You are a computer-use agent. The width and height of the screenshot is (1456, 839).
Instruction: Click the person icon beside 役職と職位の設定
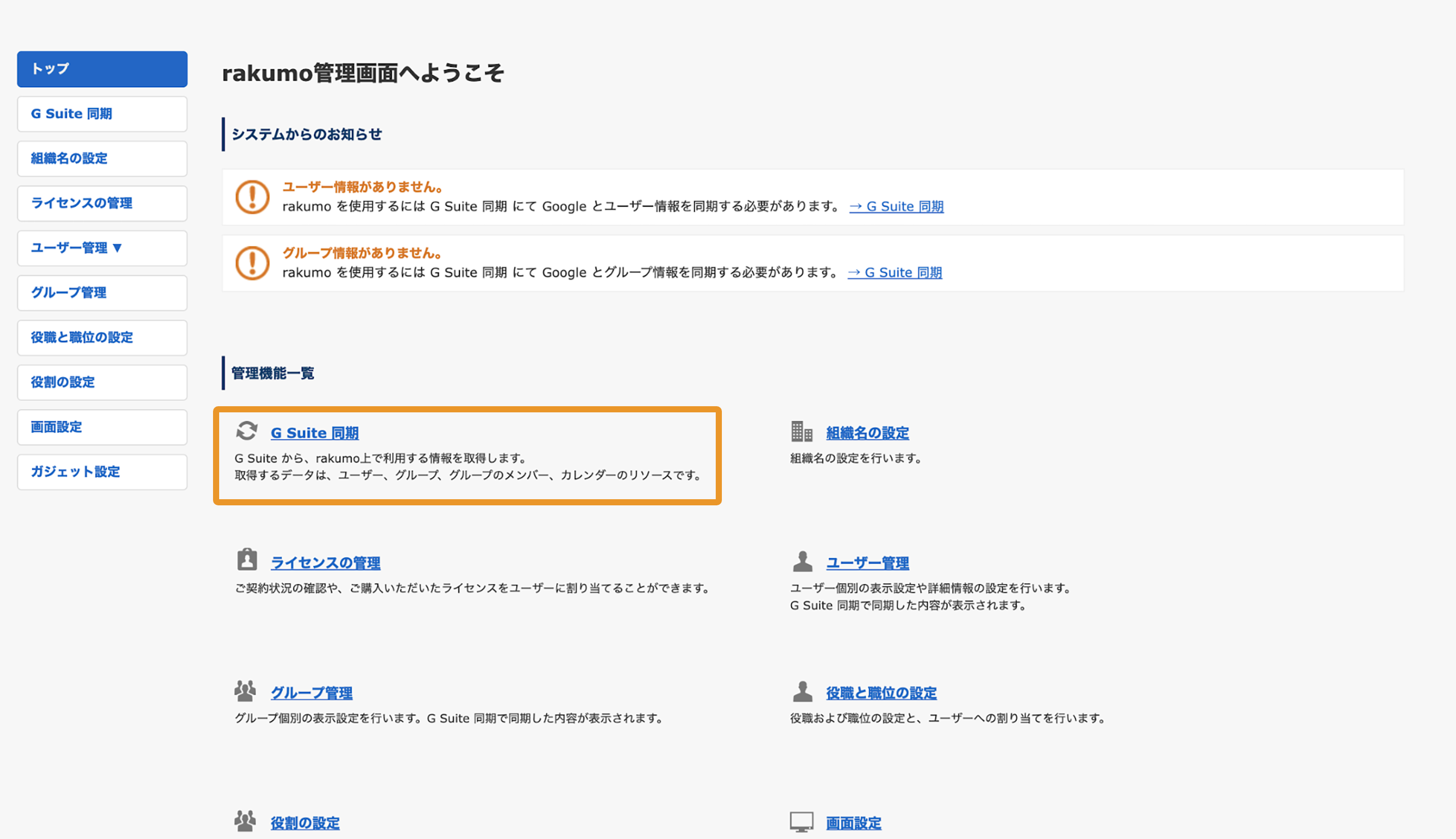point(802,691)
